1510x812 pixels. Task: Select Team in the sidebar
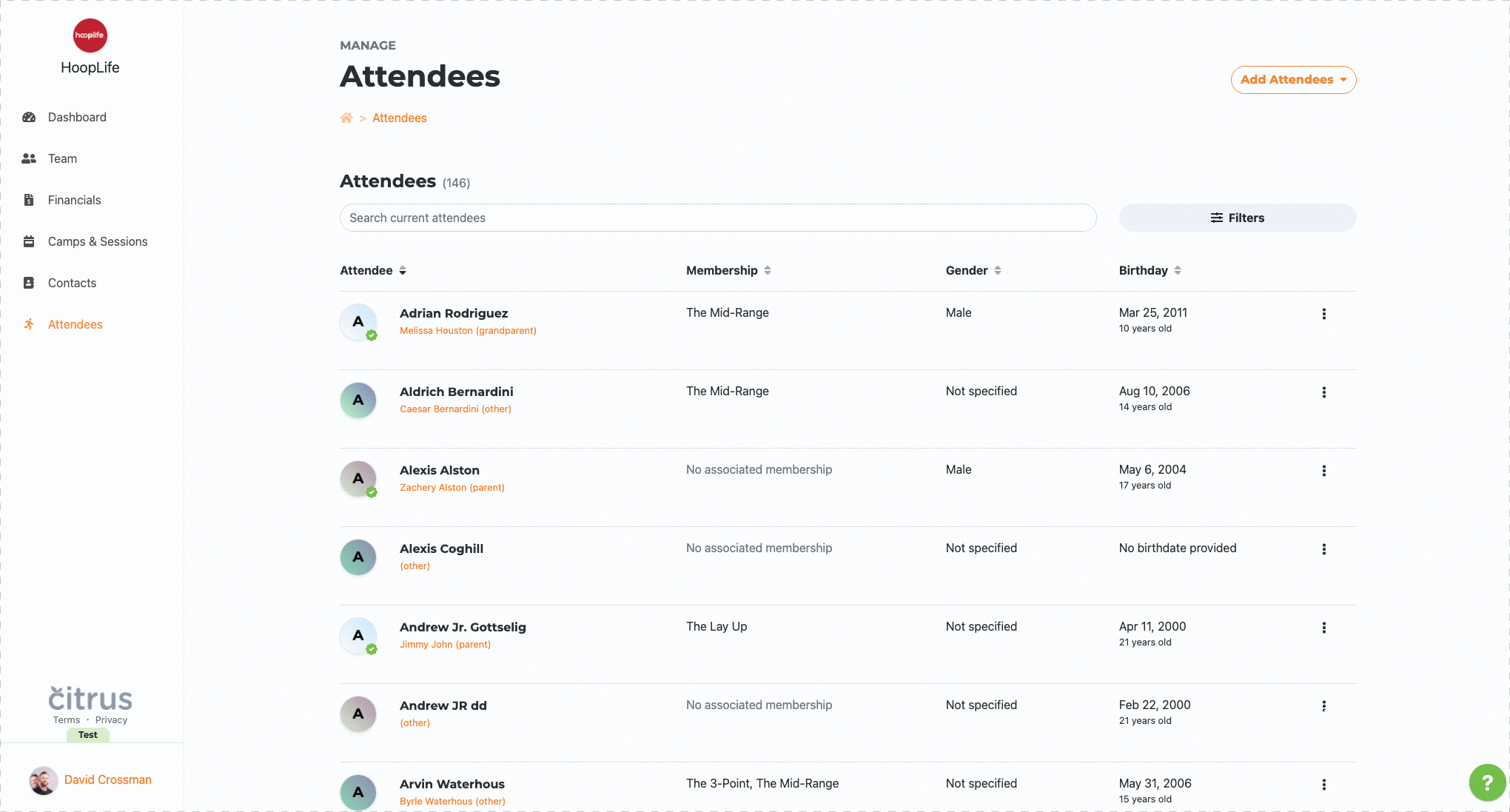click(x=62, y=158)
